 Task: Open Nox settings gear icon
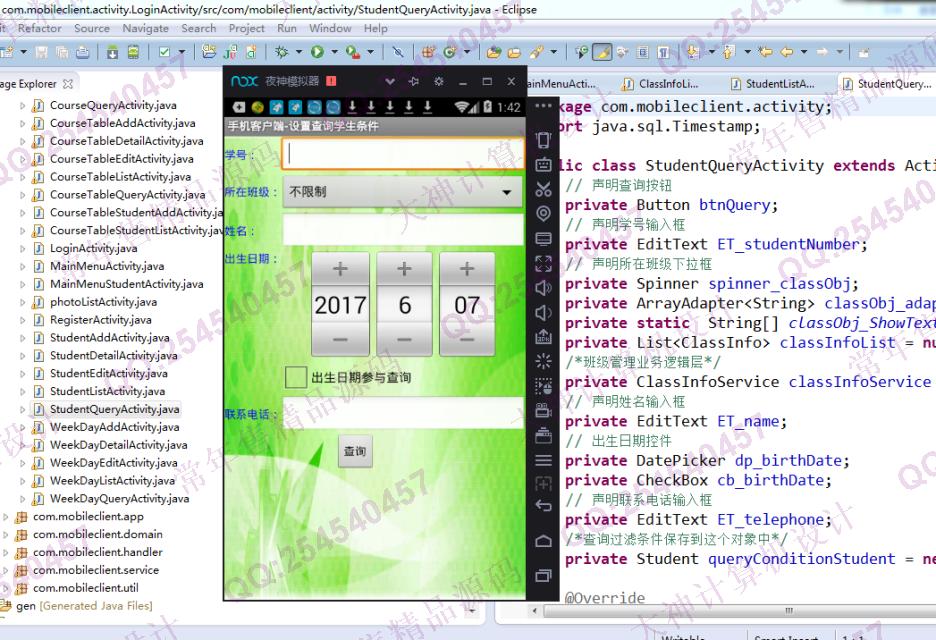439,81
